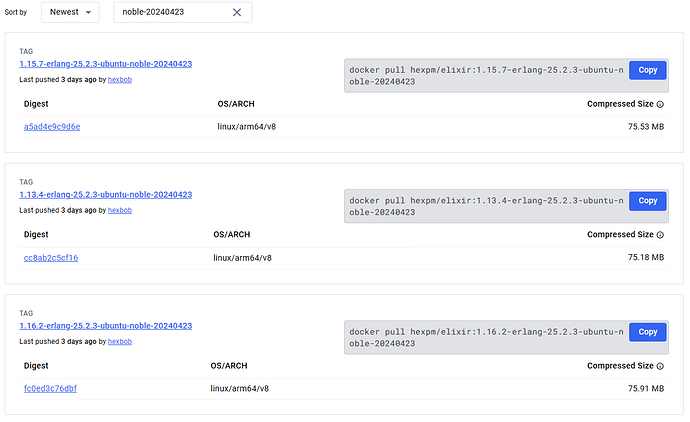Image resolution: width=690 pixels, height=422 pixels.
Task: Open the Newest sort dropdown
Action: [x=70, y=12]
